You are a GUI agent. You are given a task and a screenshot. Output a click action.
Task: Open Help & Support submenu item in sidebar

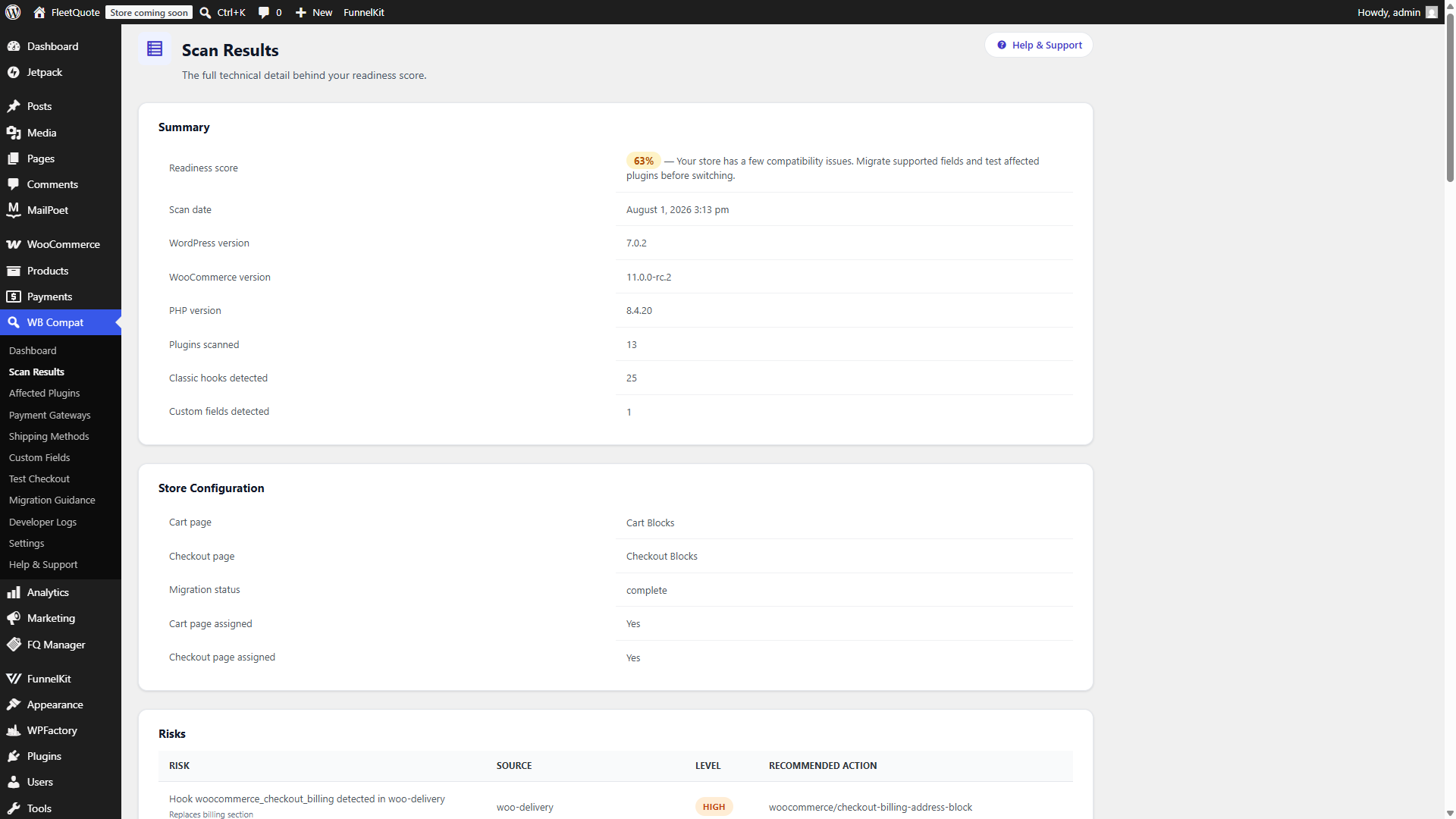click(x=43, y=564)
